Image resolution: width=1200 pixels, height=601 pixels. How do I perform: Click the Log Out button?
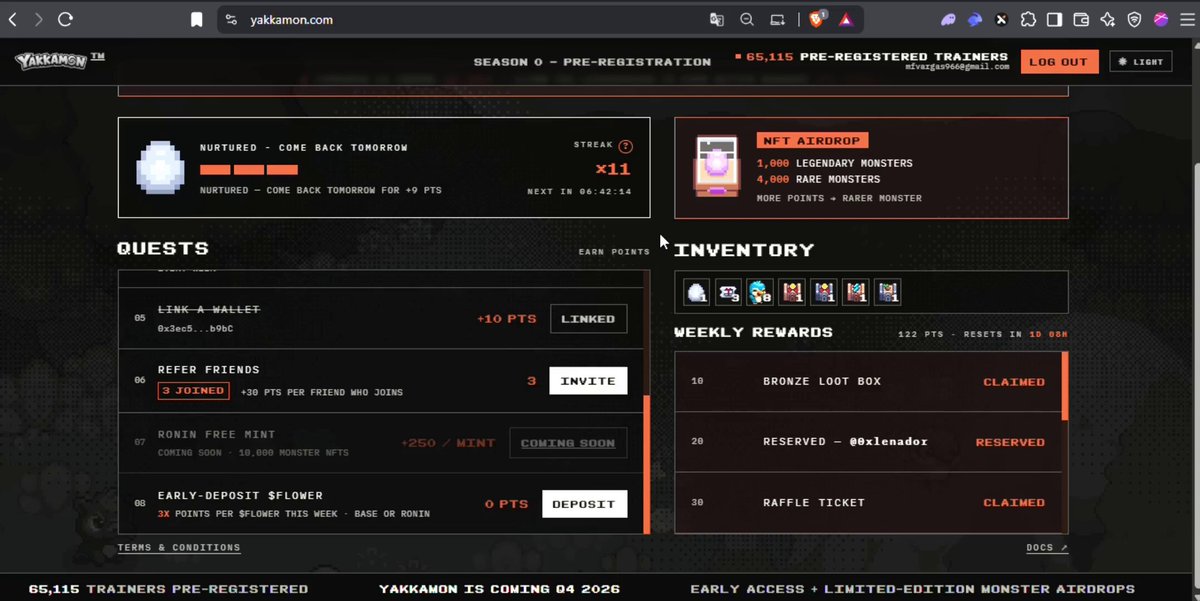(x=1059, y=62)
